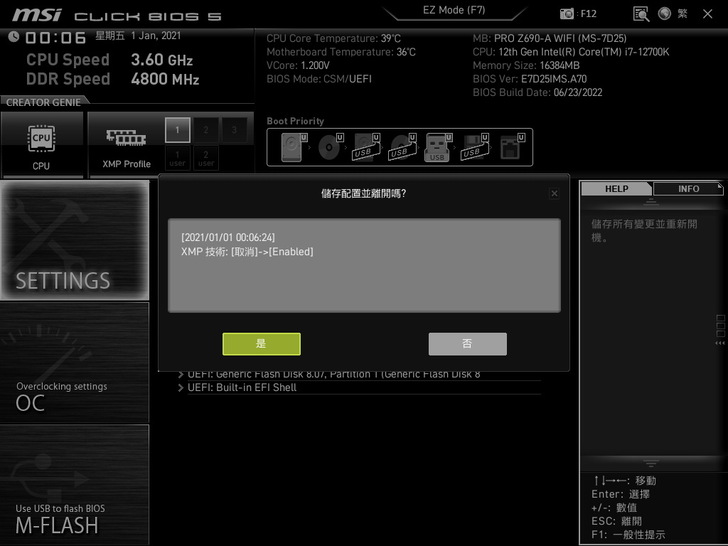Click the XMP 技術 change log line
Screen dimensions: 728x546
pyautogui.click(x=247, y=252)
